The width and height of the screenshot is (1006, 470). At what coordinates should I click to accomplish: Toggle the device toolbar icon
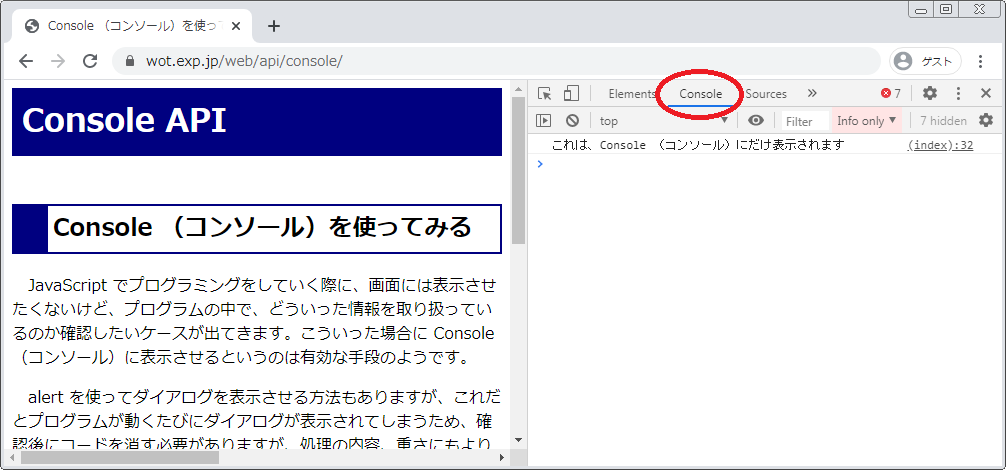(x=571, y=94)
